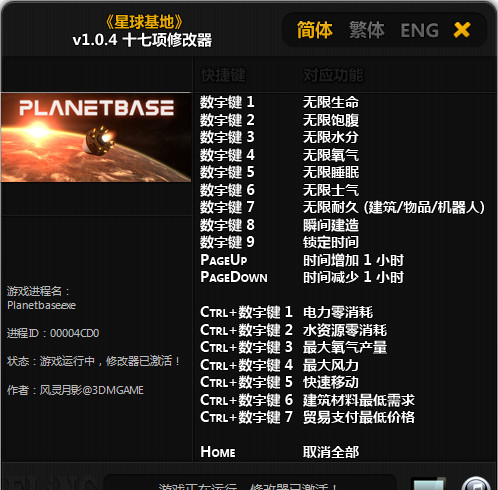Click the 无限氧气 option
Image resolution: width=498 pixels, height=490 pixels.
331,155
